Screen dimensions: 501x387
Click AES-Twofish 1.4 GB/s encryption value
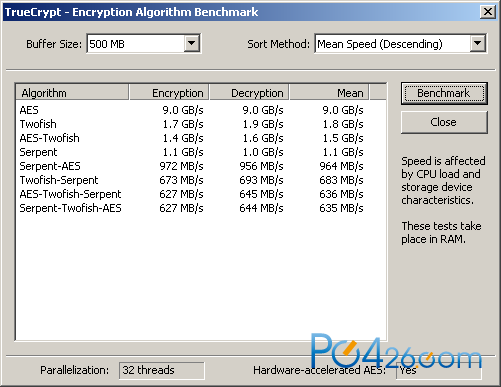click(x=183, y=138)
